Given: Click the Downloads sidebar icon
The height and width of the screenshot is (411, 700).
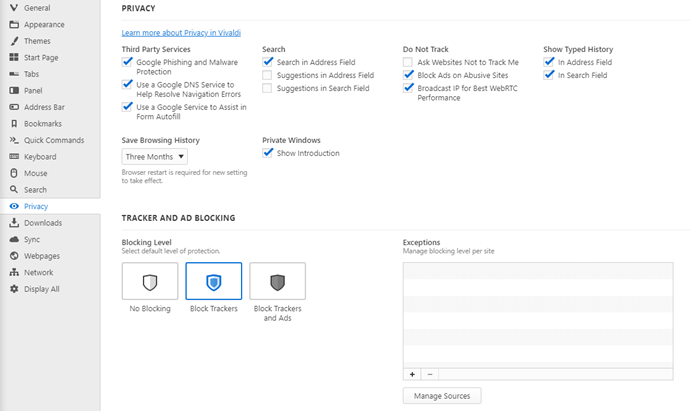Looking at the screenshot, I should tap(14, 223).
